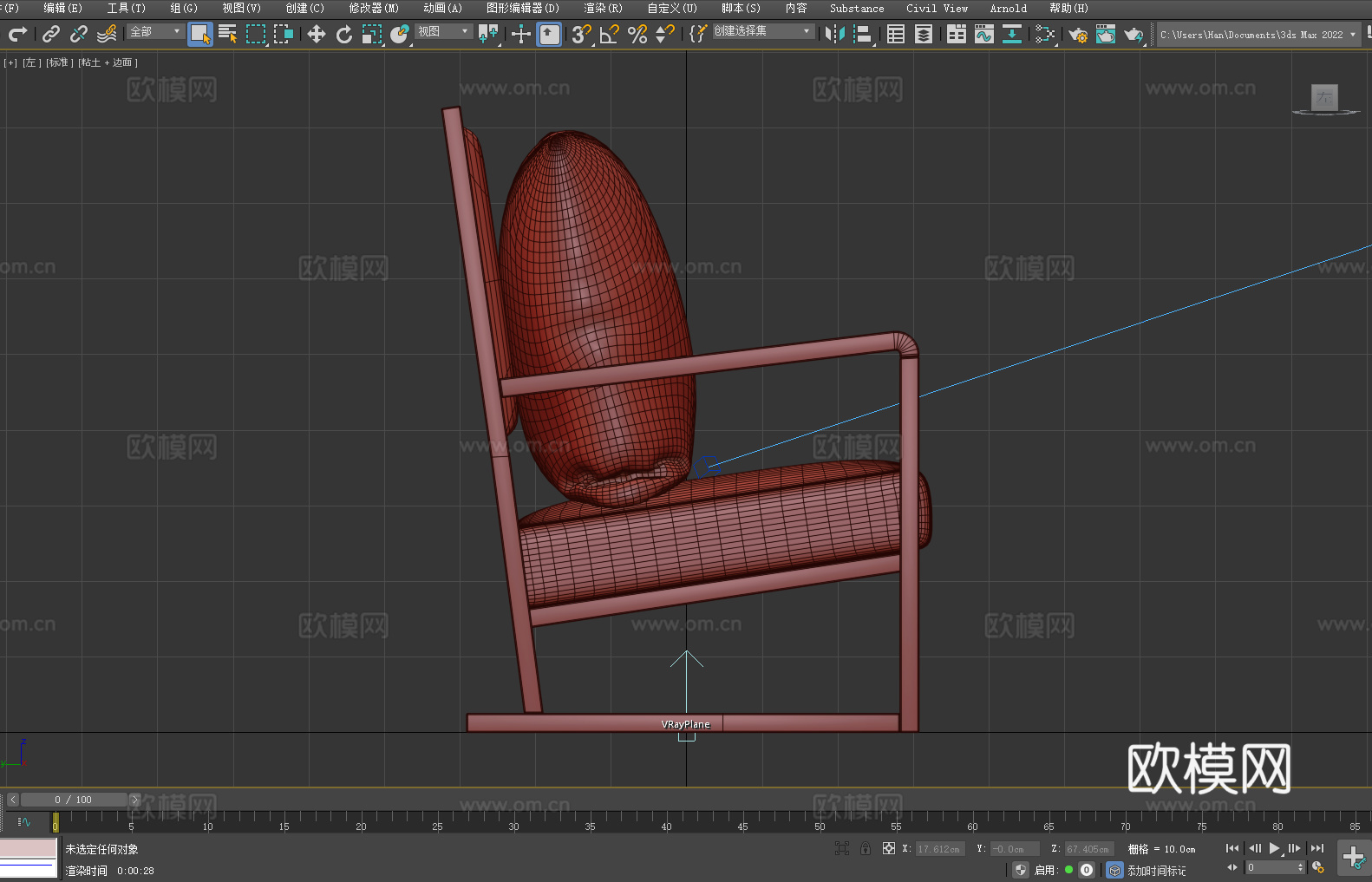Click the Mirror tool icon

pos(835,34)
